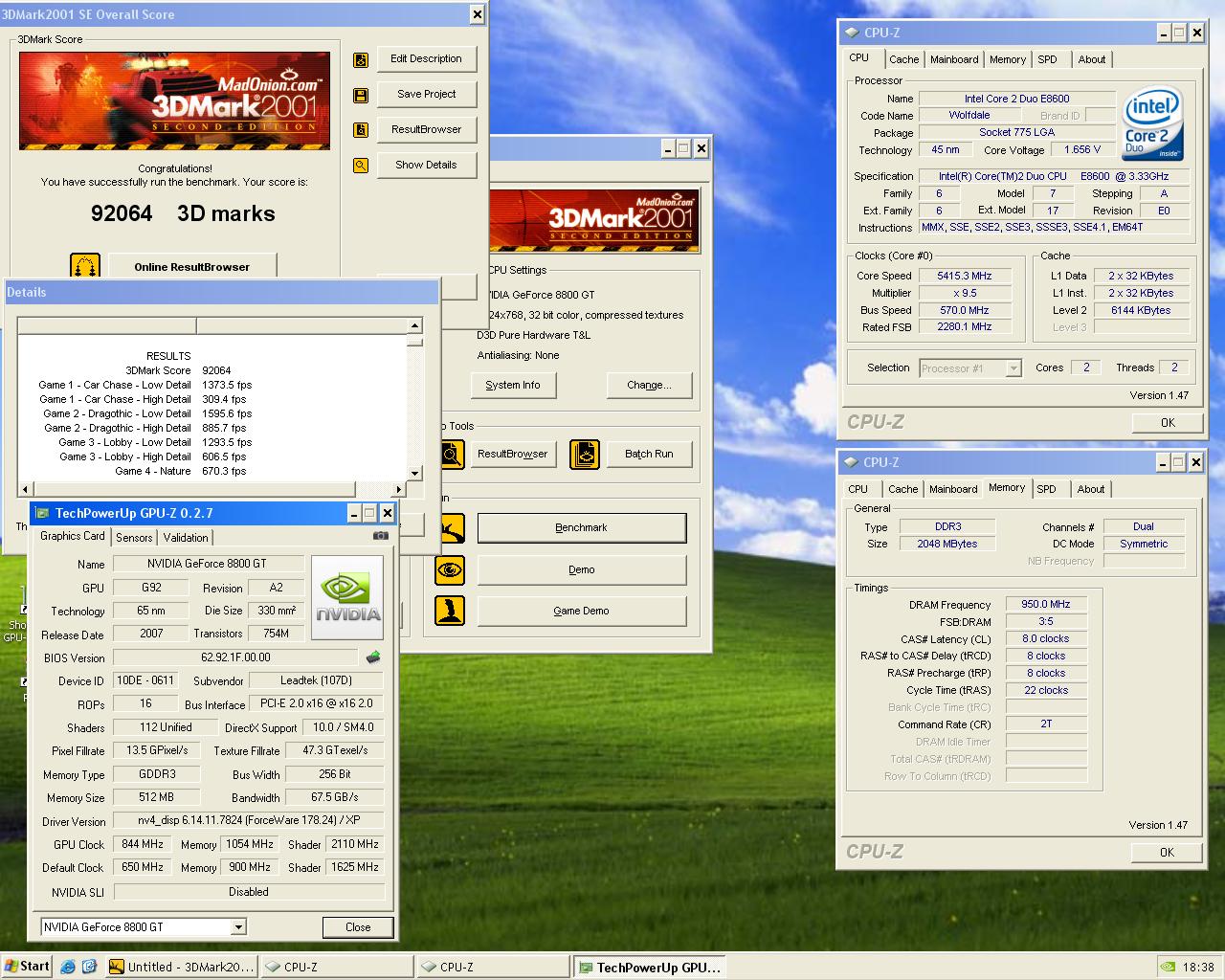This screenshot has width=1225, height=980.
Task: Click the Core Speed 5415.3 MHz field
Action: pos(965,276)
